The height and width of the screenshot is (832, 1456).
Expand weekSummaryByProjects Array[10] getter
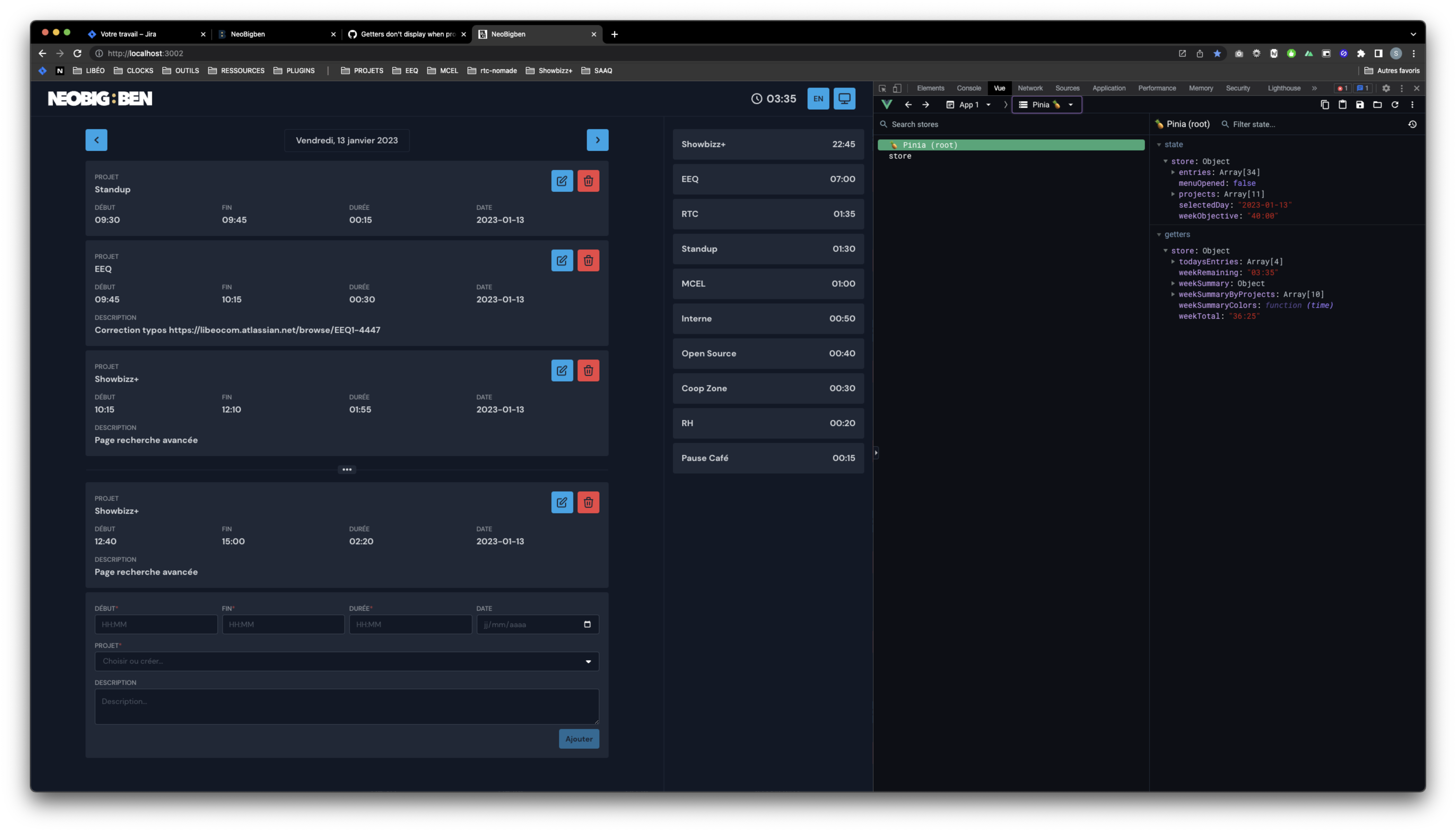click(1173, 294)
